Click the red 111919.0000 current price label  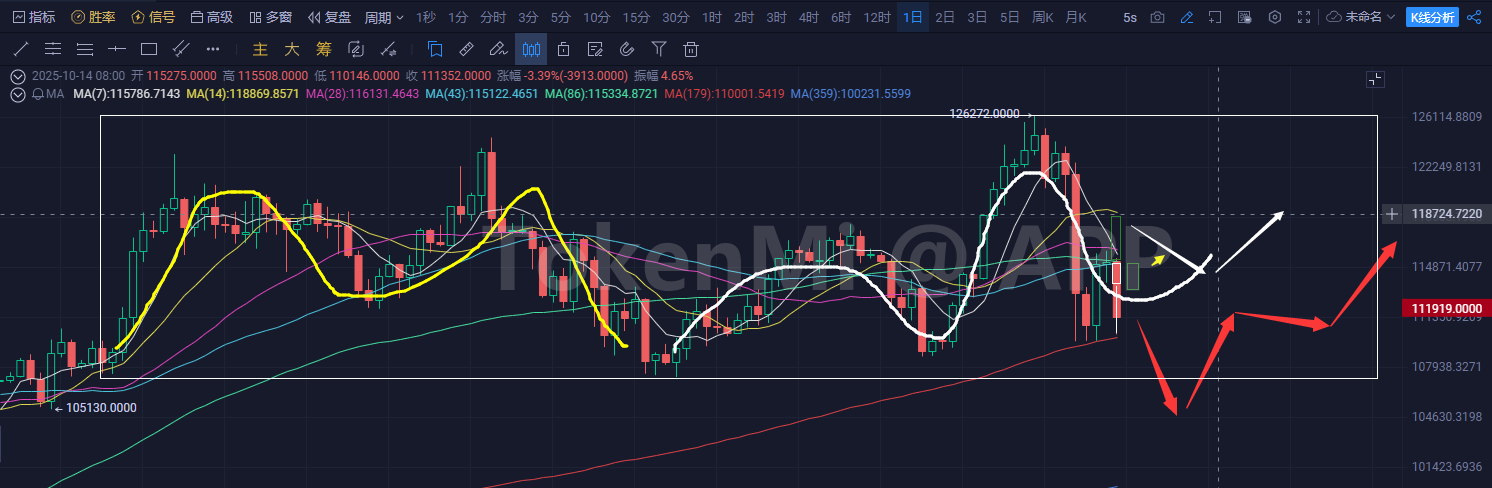pos(1446,308)
